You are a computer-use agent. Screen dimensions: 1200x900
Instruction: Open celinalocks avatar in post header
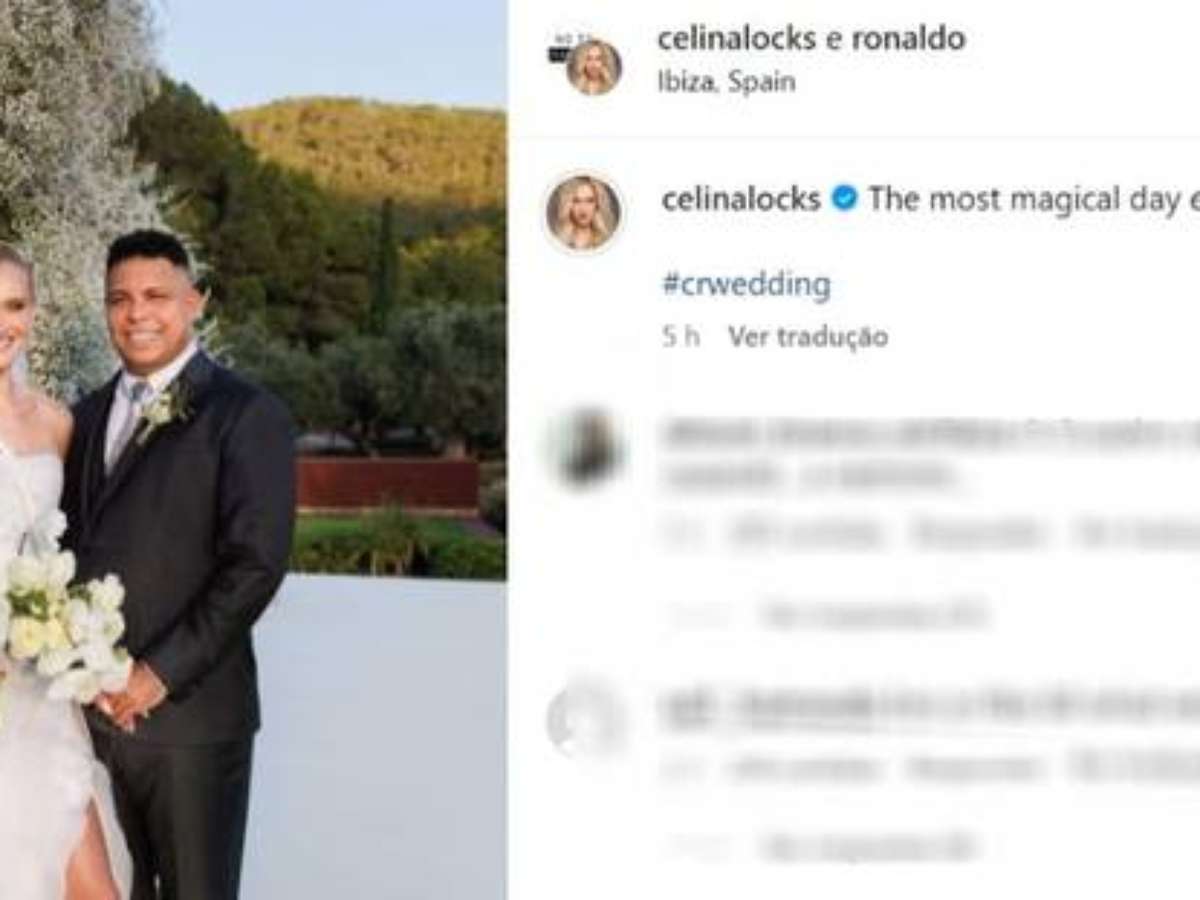[594, 67]
